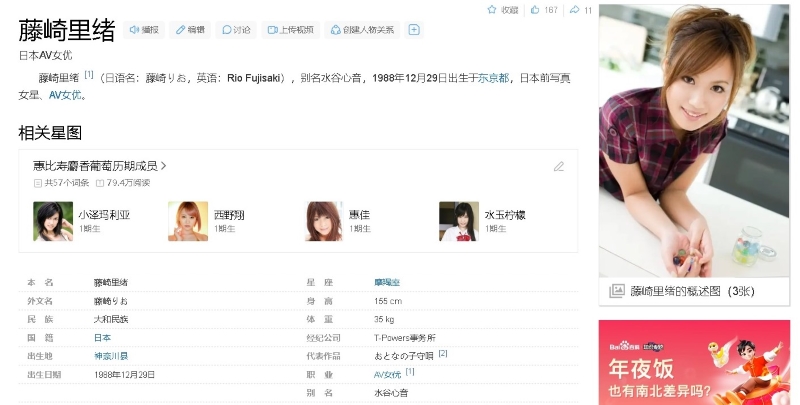800x405 pixels.
Task: Click the 创建人物关系 button
Action: pos(362,30)
